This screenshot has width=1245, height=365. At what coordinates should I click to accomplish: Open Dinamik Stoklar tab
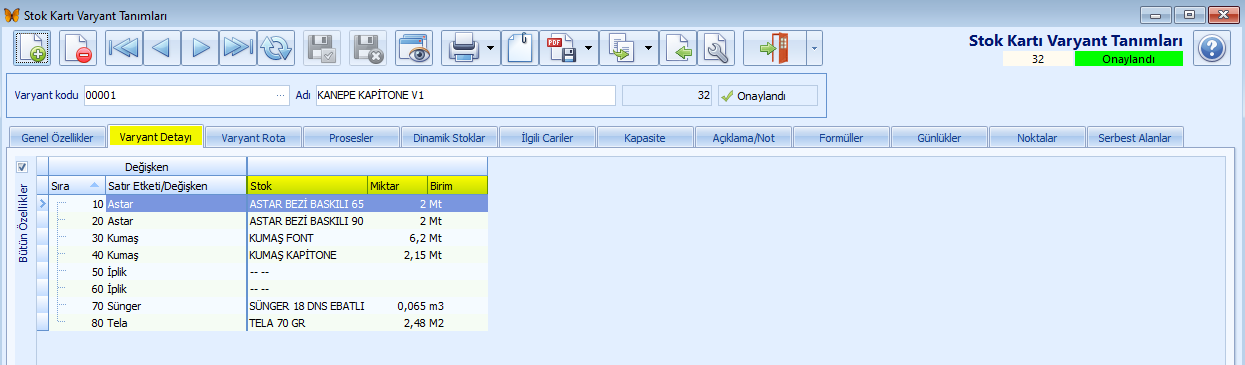click(449, 137)
